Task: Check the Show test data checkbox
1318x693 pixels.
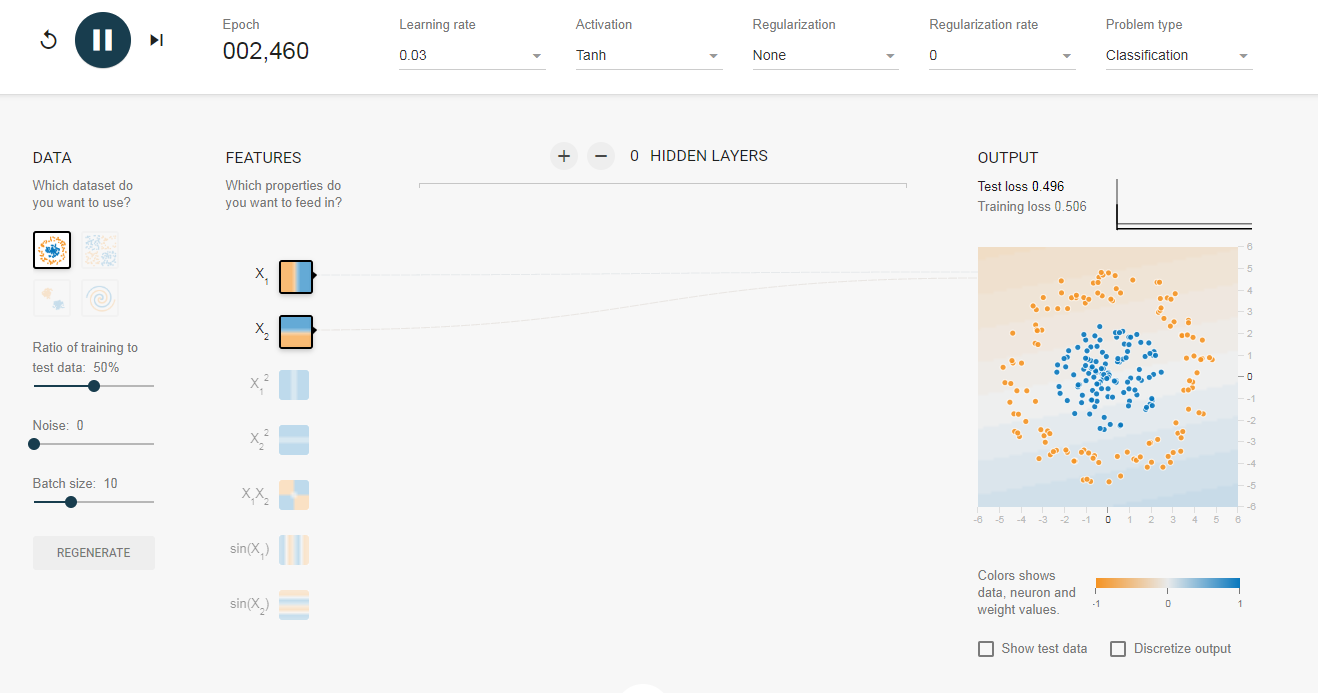Action: pos(986,649)
